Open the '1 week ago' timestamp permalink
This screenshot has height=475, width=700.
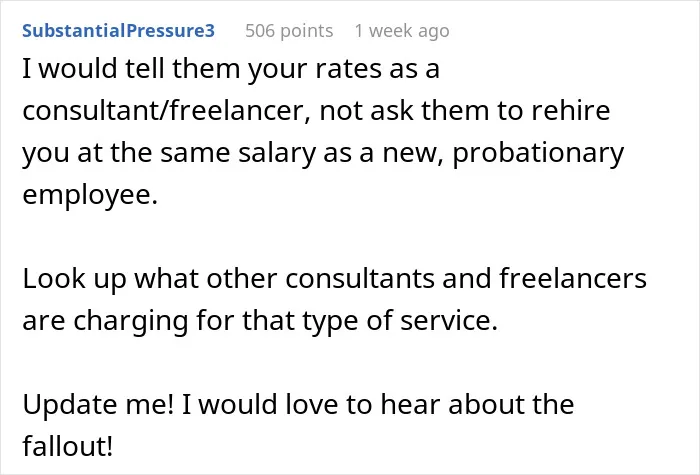[402, 31]
